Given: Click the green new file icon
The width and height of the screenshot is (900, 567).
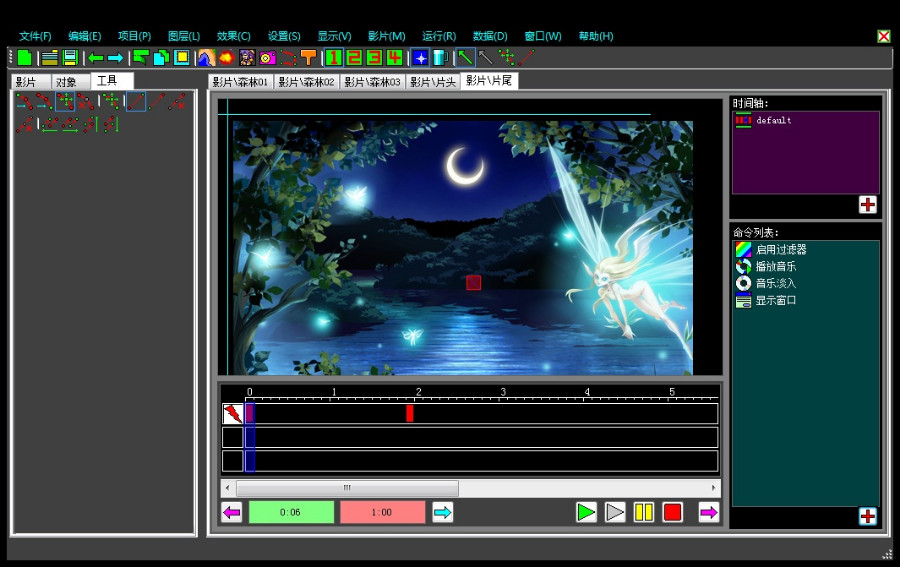Looking at the screenshot, I should 24,58.
